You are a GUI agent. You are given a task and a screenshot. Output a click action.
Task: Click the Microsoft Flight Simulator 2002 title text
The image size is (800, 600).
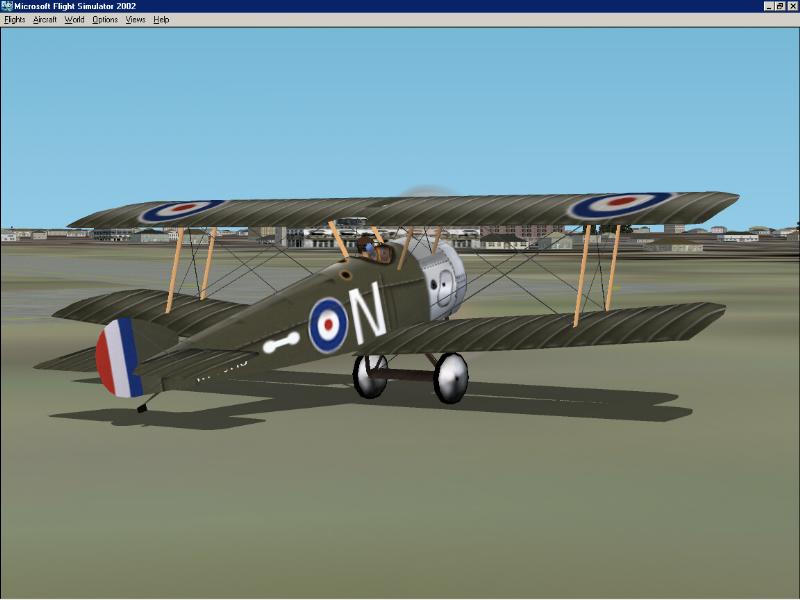click(76, 6)
